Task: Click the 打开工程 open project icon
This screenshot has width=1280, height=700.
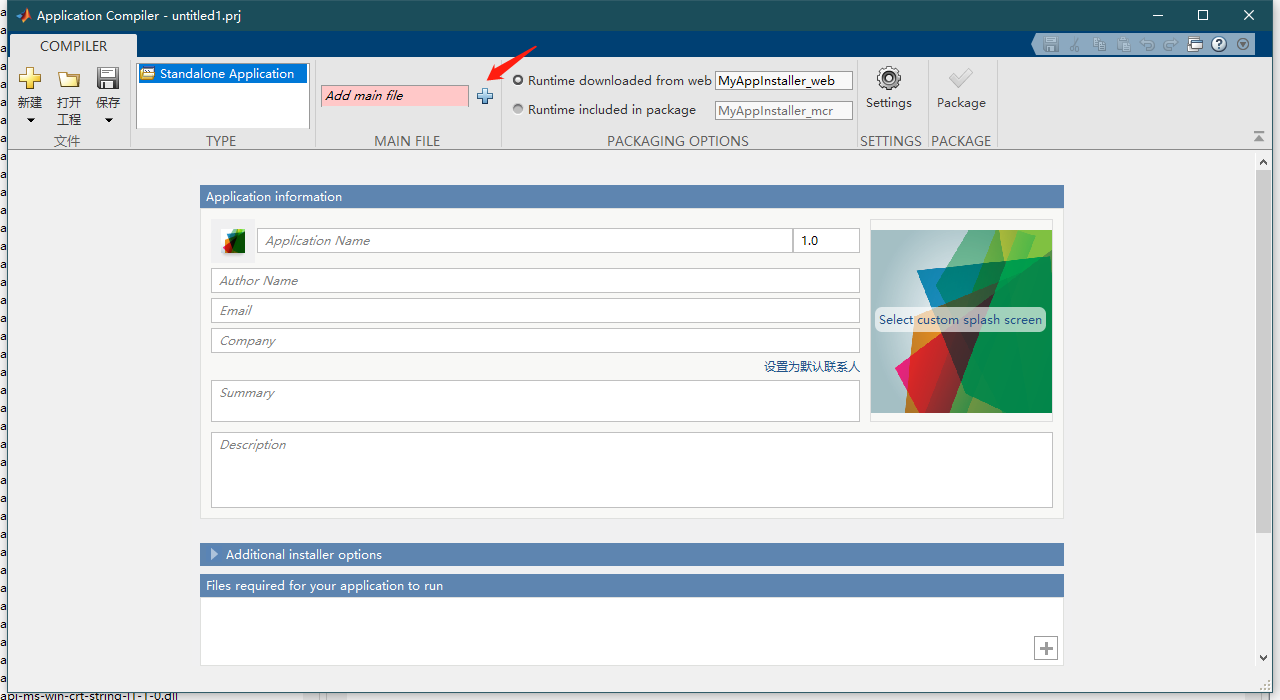Action: point(68,80)
